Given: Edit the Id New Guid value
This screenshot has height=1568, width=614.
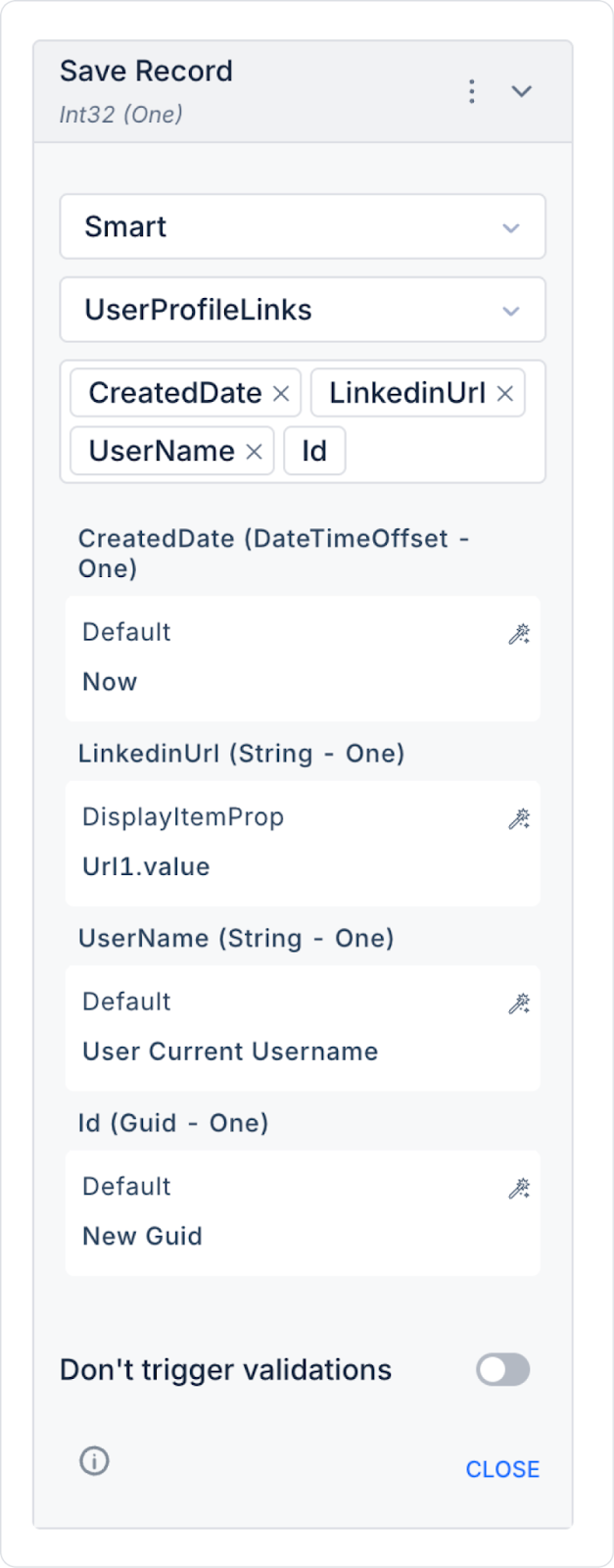Looking at the screenshot, I should coord(142,1237).
